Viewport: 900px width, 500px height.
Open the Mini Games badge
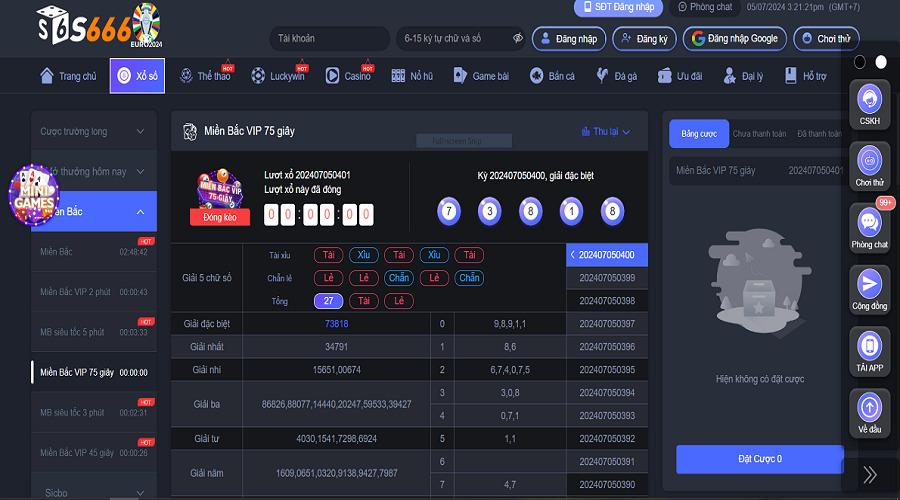(33, 195)
